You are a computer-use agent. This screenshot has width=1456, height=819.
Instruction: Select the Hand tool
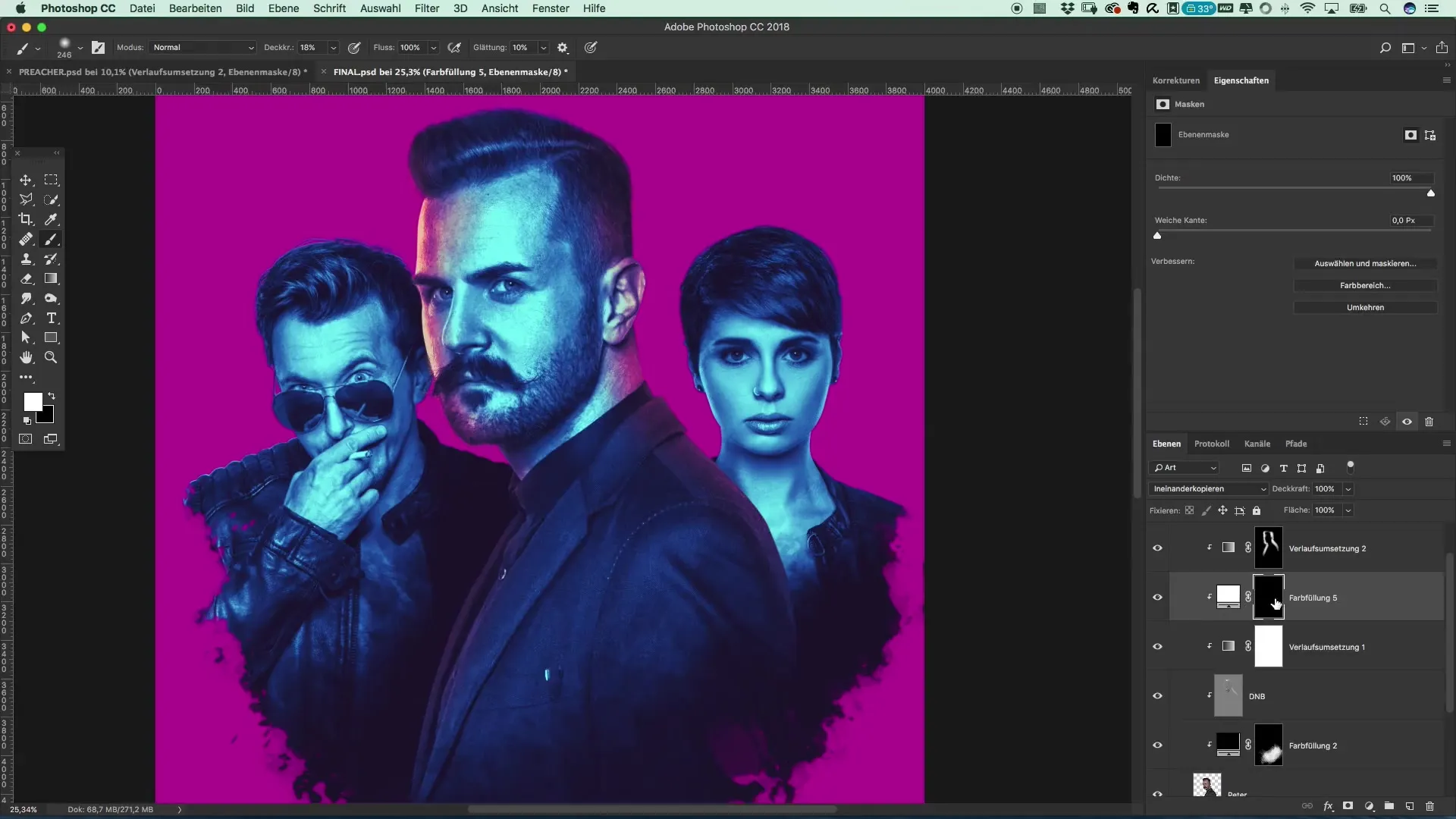click(x=26, y=357)
